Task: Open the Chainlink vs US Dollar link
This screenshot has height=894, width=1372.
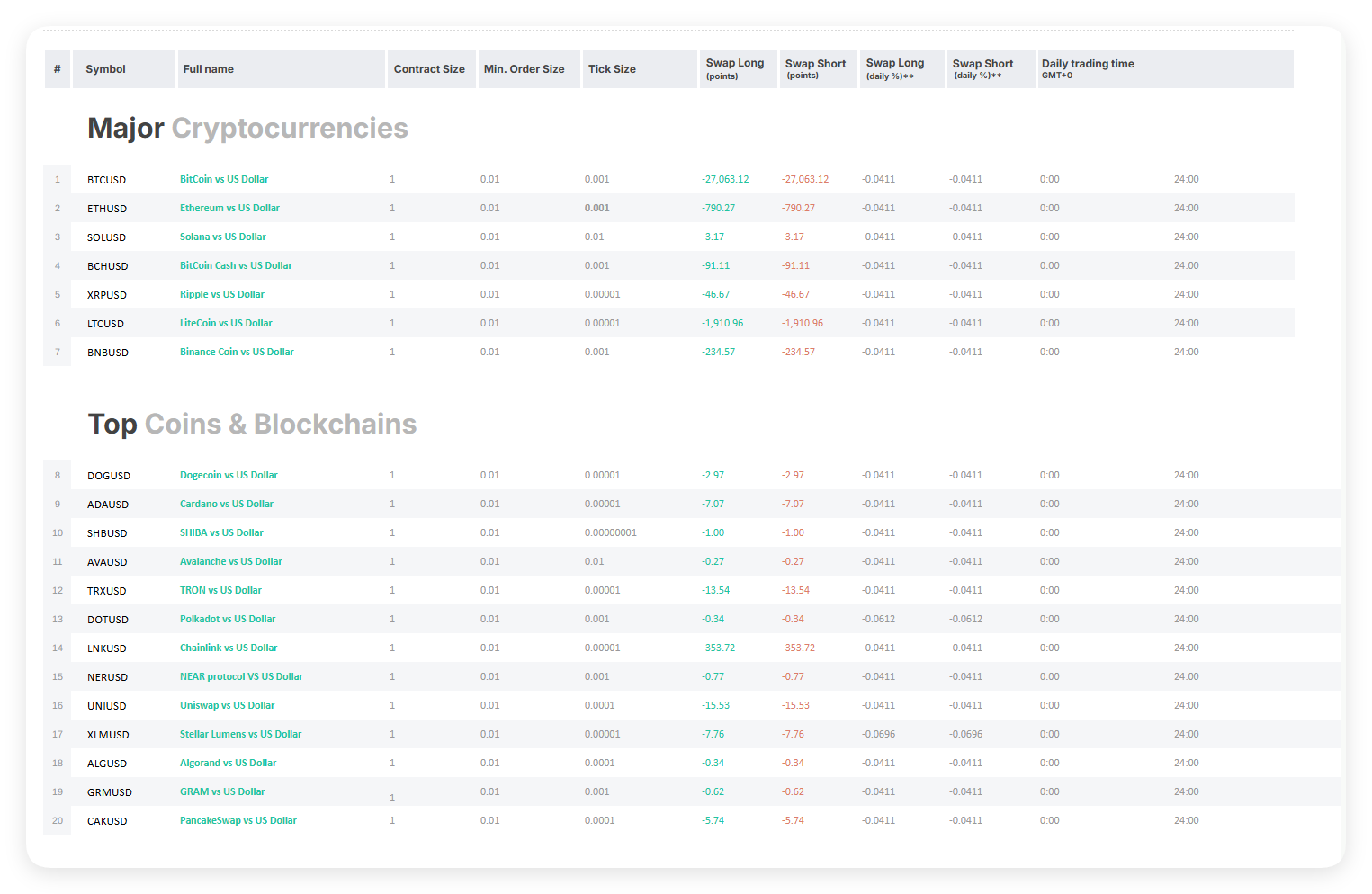Action: [229, 648]
